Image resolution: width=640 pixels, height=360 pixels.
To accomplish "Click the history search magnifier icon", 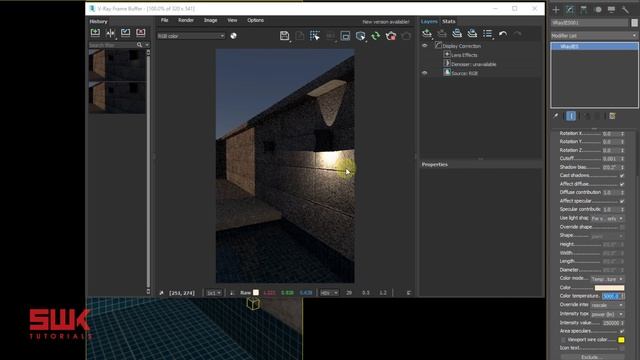I will [x=140, y=45].
